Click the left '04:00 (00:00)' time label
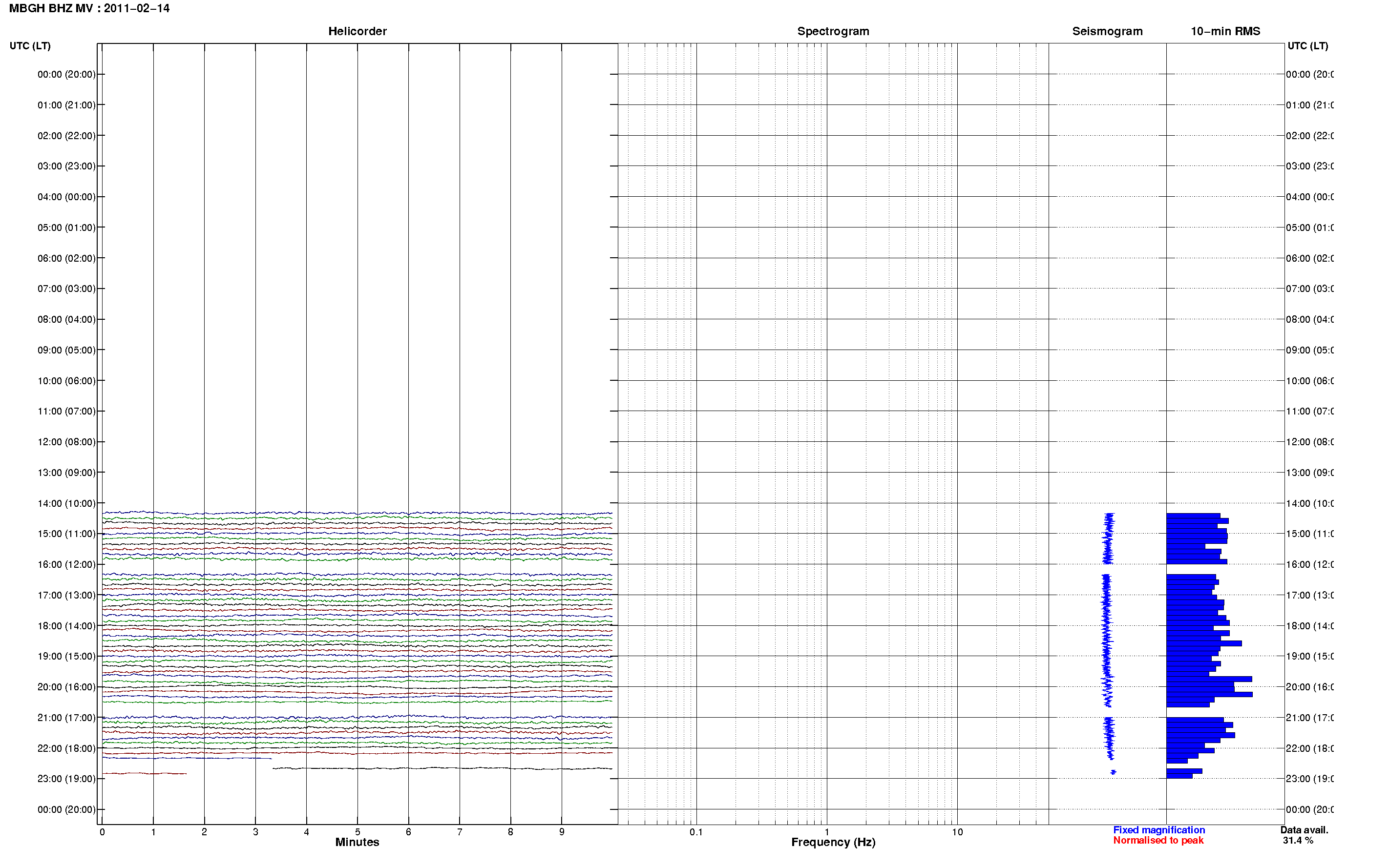 point(66,197)
